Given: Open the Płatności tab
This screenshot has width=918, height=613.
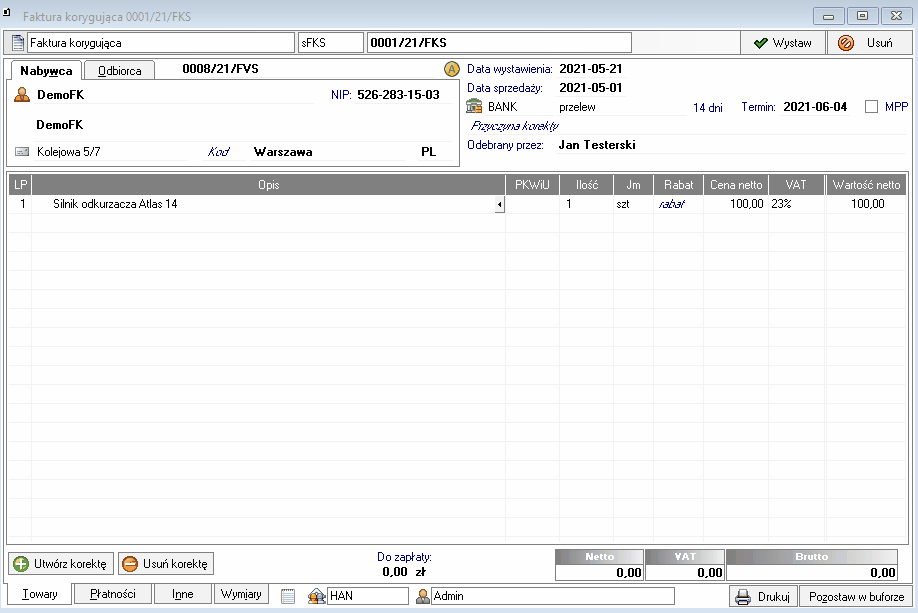Looking at the screenshot, I should (113, 594).
